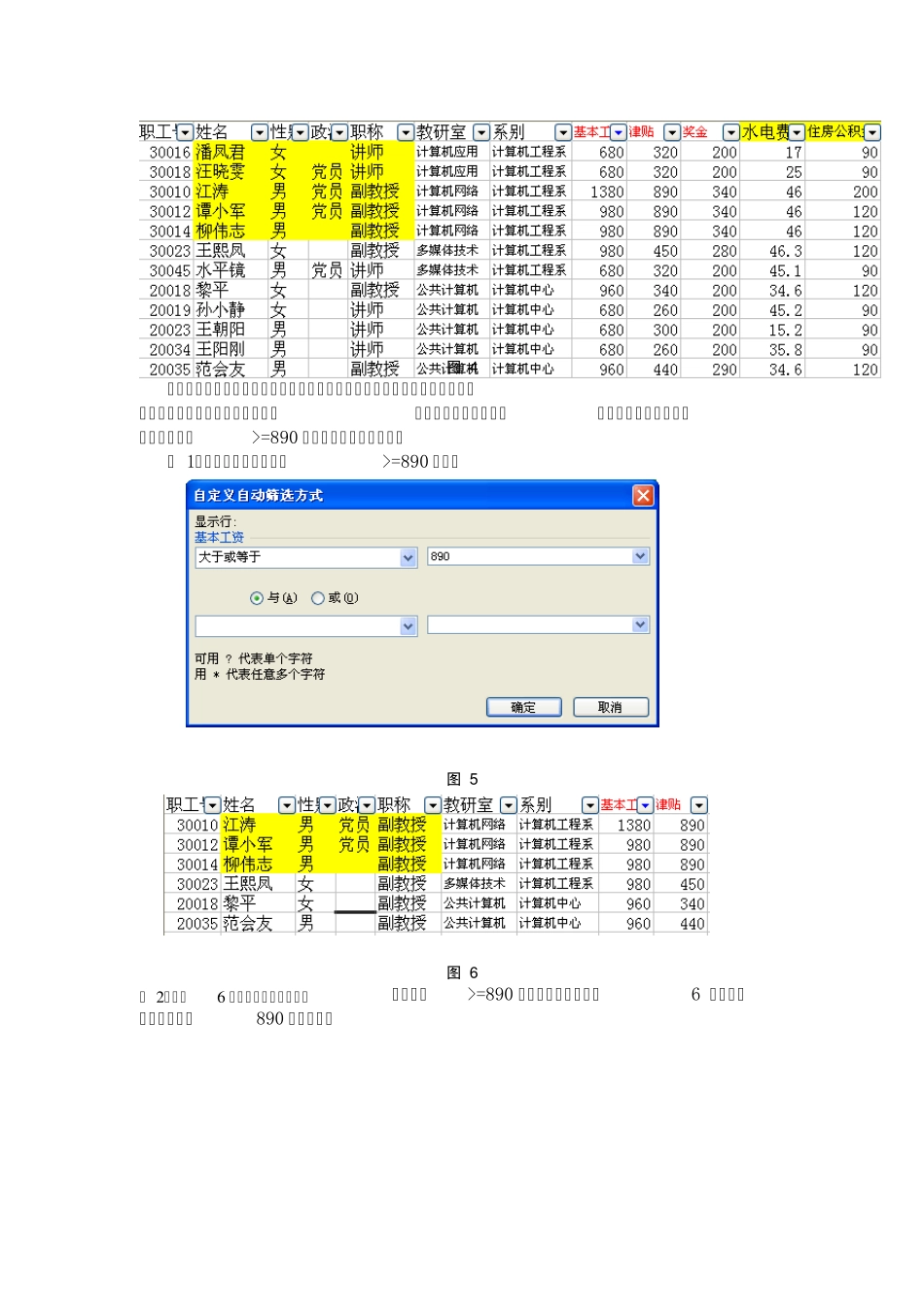This screenshot has height=1307, width=924.
Task: Open 教研室 filter arrow in Figure 6 table
Action: click(x=509, y=805)
